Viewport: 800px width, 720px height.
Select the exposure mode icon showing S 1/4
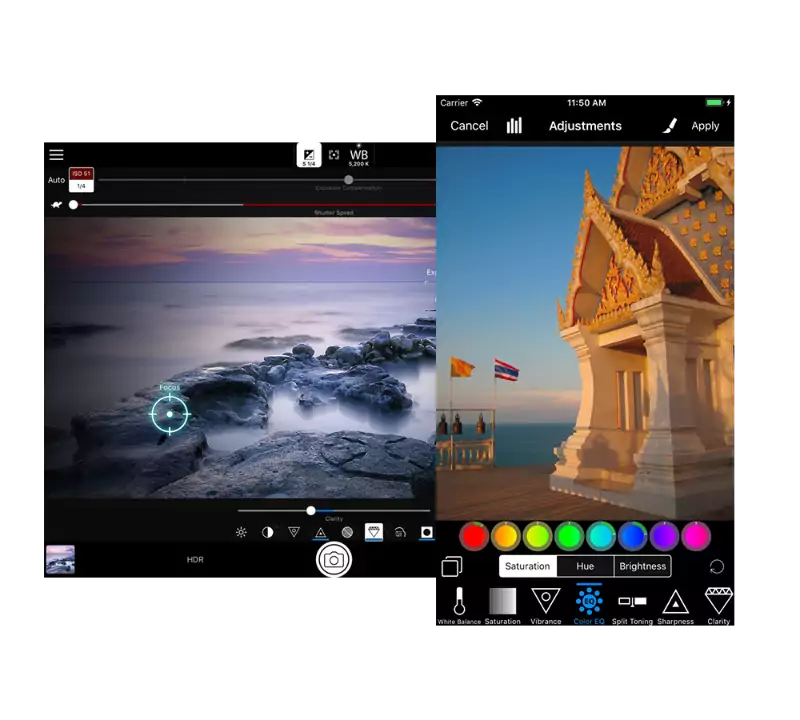tap(309, 155)
